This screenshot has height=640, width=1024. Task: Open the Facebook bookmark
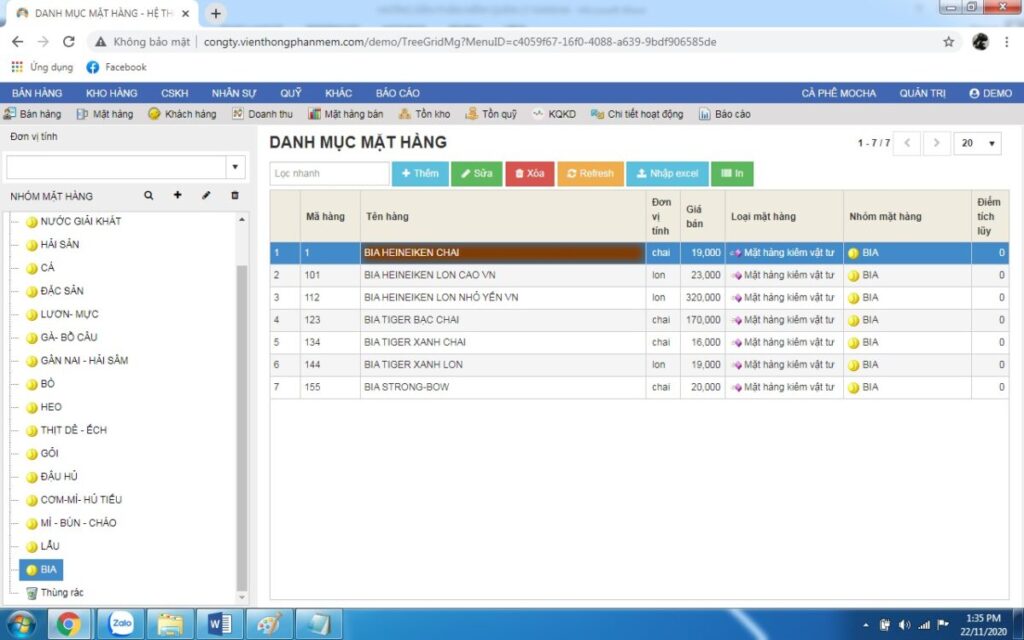point(117,67)
